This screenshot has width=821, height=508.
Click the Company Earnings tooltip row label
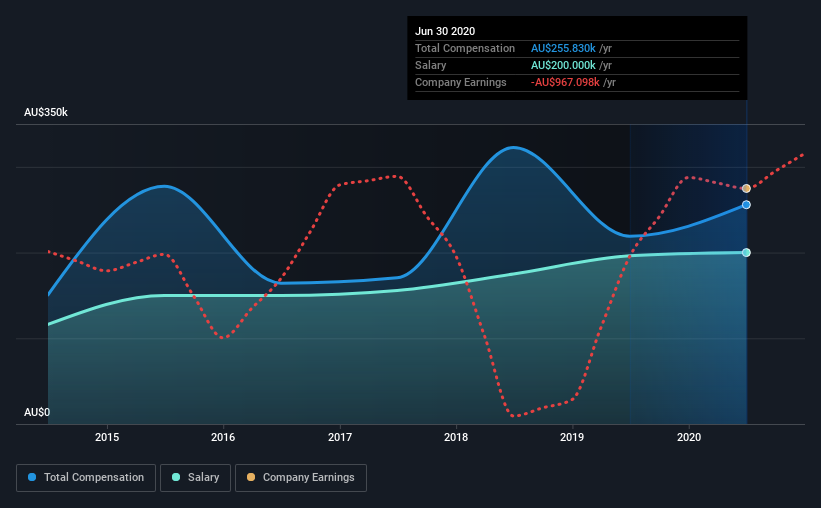click(461, 83)
